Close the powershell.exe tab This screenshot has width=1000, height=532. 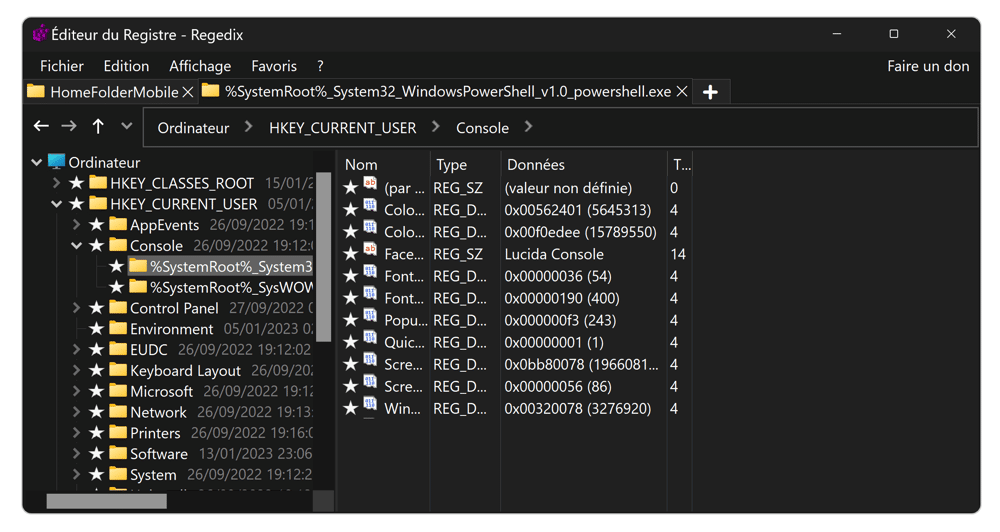click(682, 92)
